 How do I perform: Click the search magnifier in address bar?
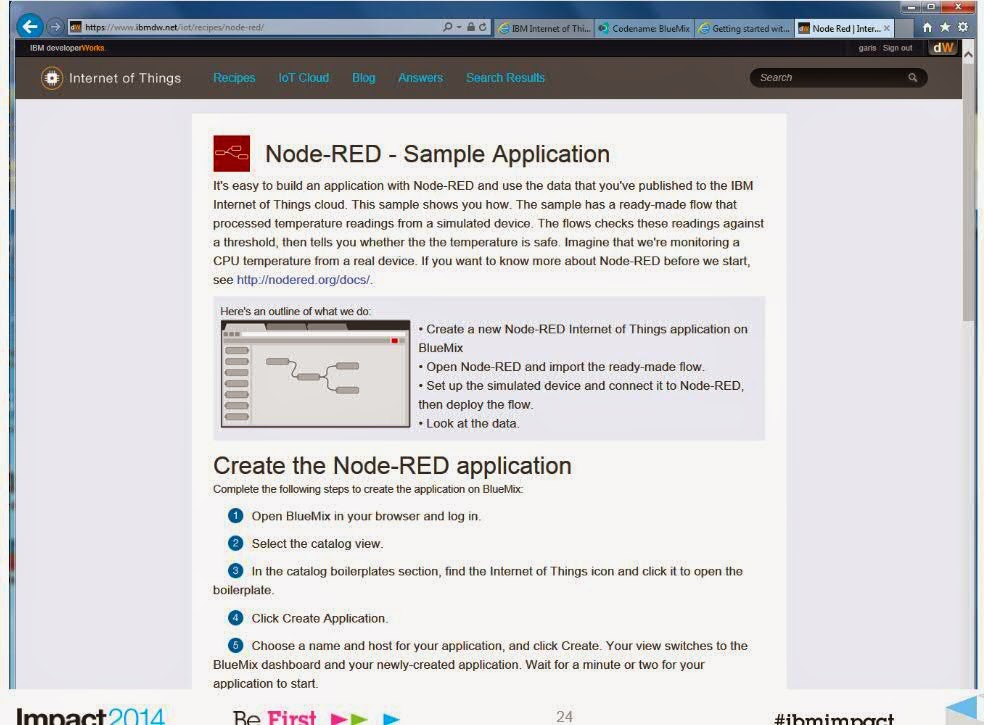(447, 27)
